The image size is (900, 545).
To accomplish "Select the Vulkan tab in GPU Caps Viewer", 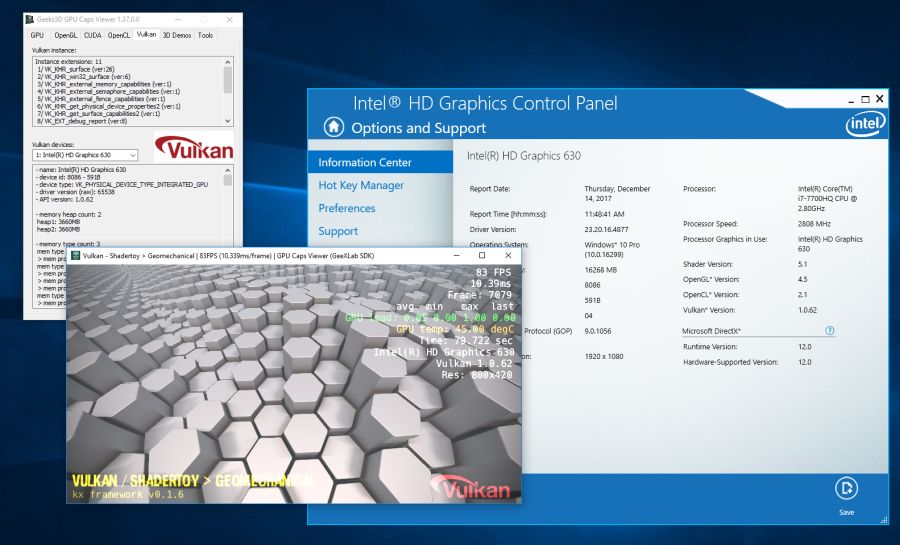I will point(146,34).
